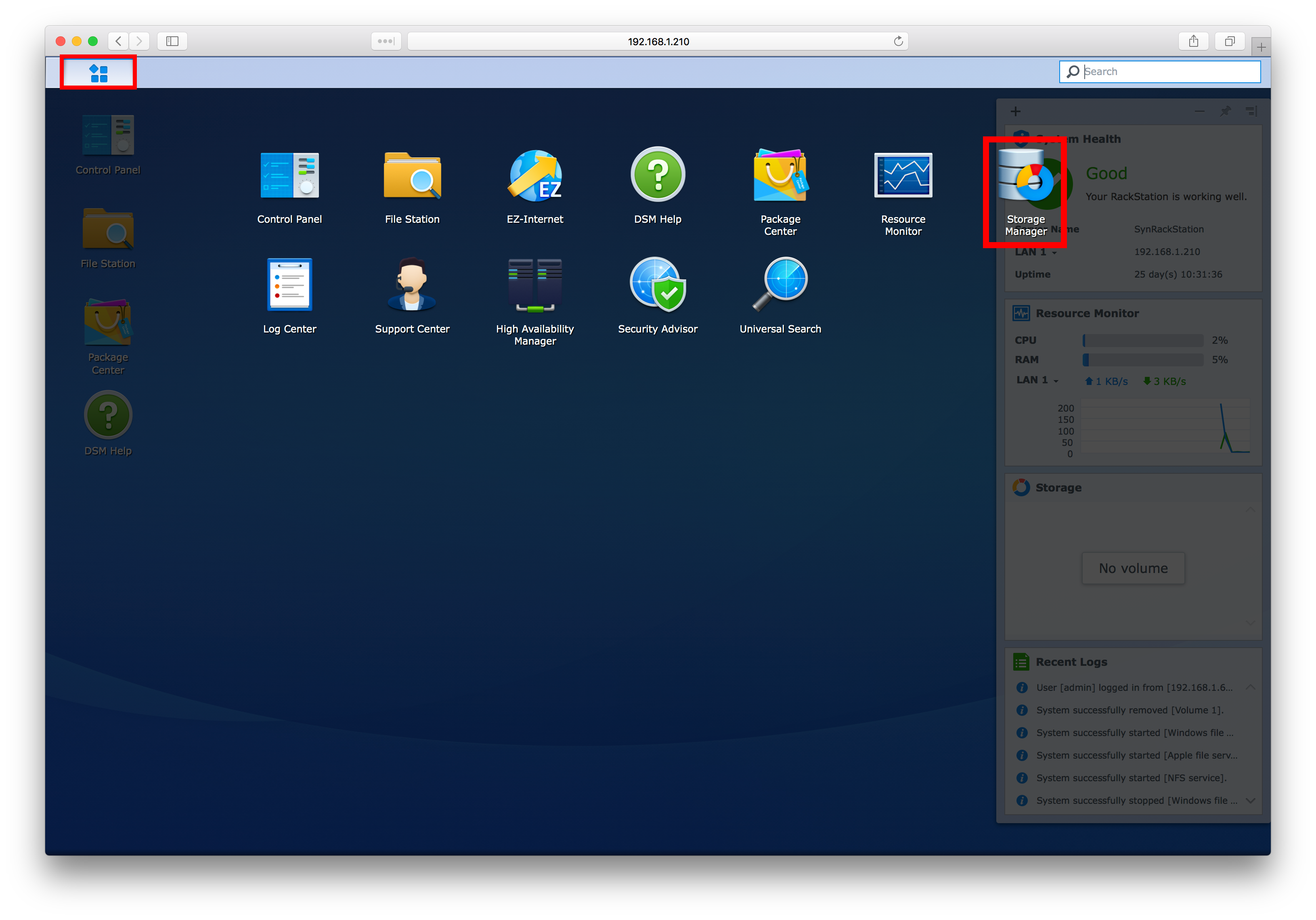Screen dimensions: 1316x920
Task: Add widget with plus button
Action: [1016, 111]
